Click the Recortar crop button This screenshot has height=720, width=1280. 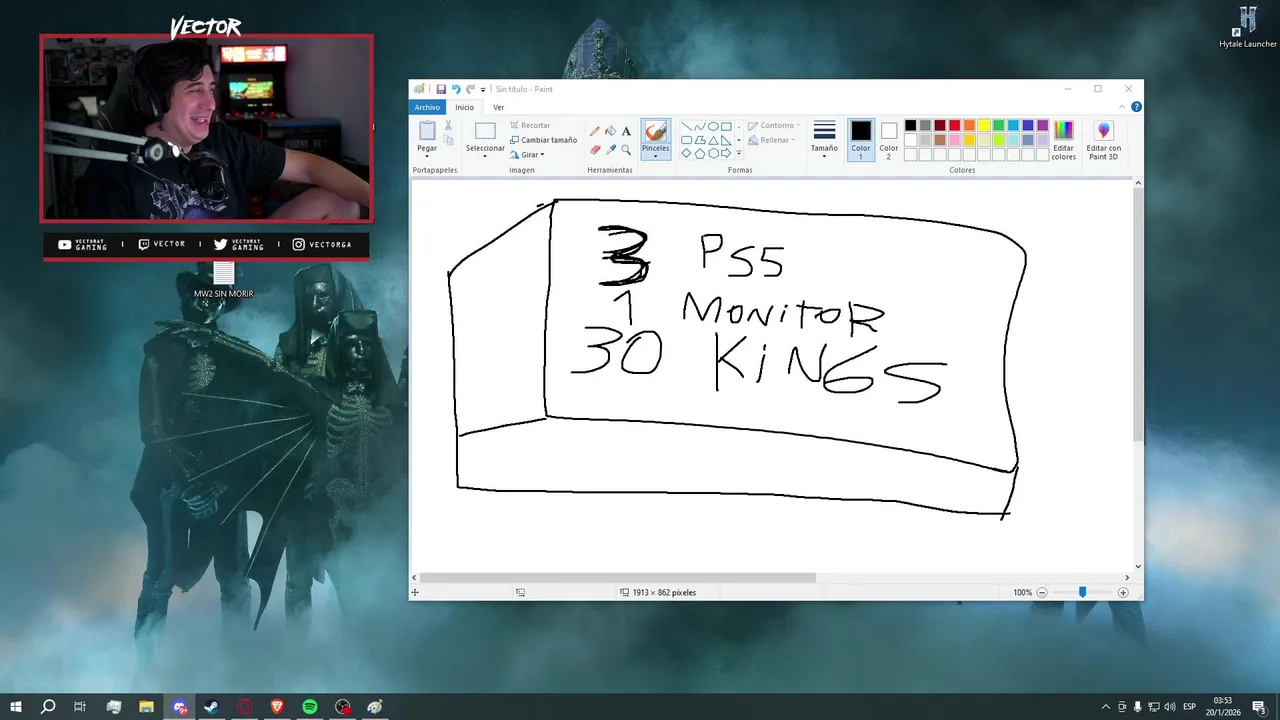pos(530,125)
